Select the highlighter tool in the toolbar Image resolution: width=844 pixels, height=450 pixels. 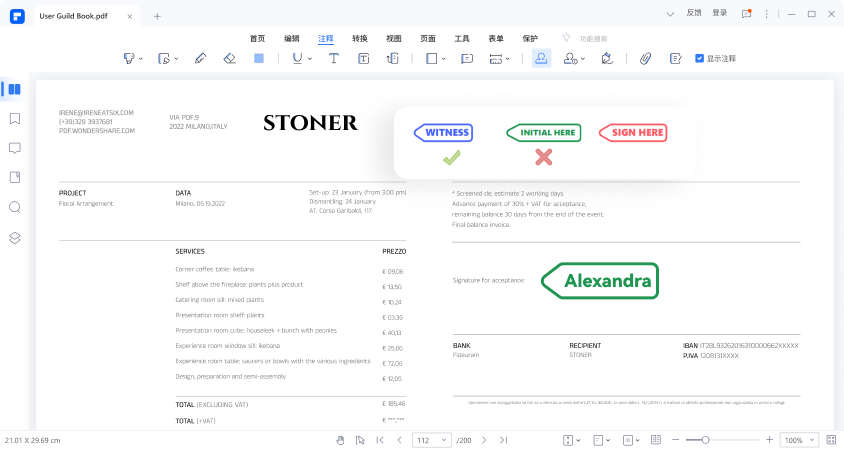pyautogui.click(x=129, y=59)
